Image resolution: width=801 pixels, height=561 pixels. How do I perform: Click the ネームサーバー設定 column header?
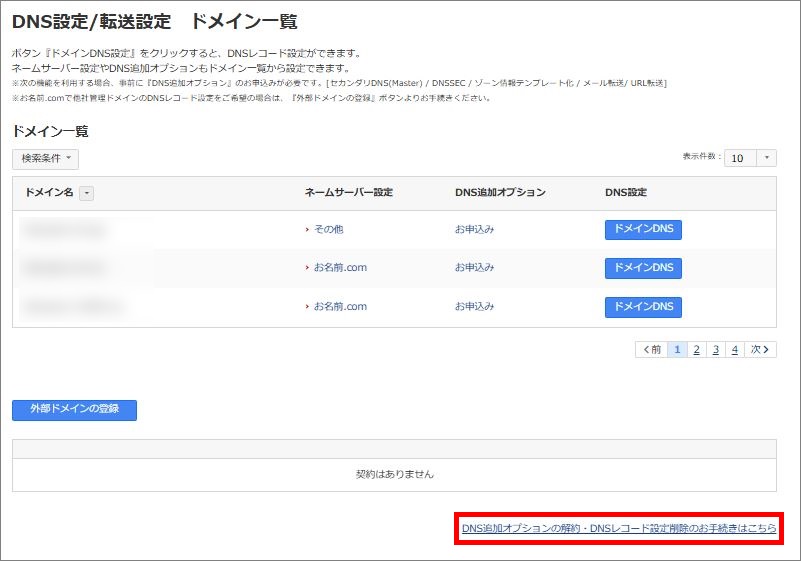point(348,193)
